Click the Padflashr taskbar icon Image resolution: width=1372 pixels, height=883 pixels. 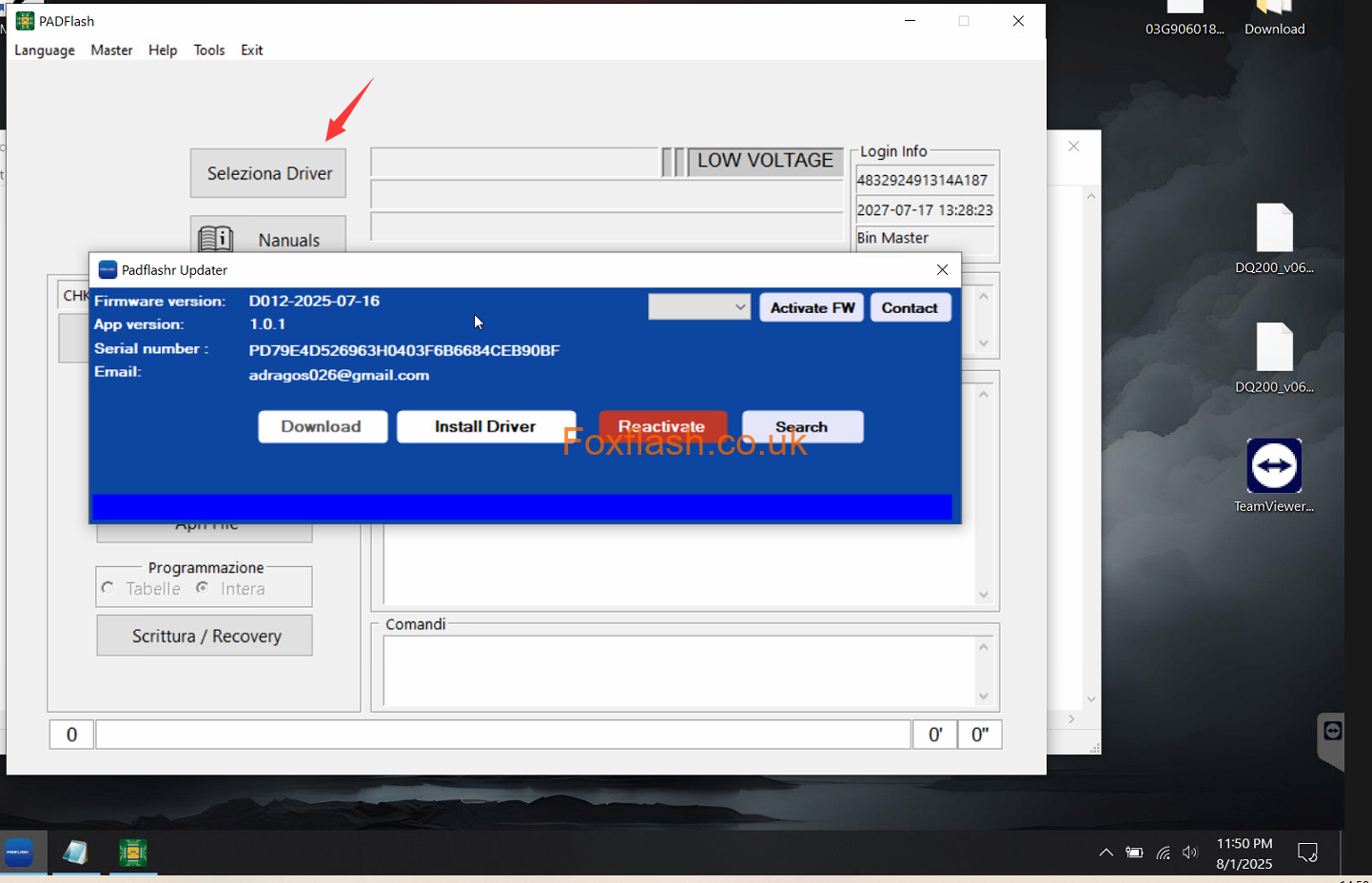pos(19,853)
